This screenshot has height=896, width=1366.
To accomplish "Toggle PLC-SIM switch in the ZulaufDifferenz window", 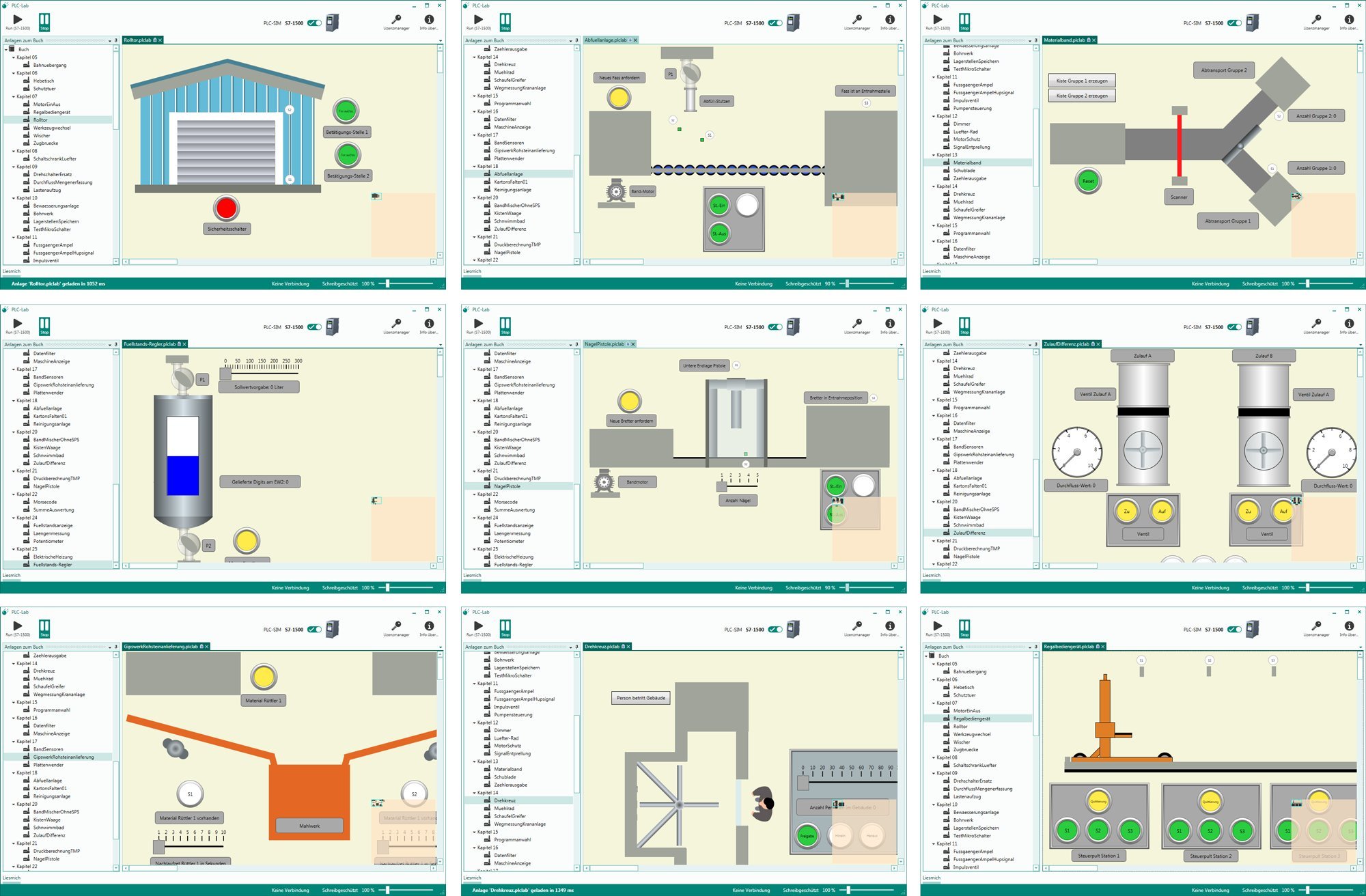I will (1234, 327).
